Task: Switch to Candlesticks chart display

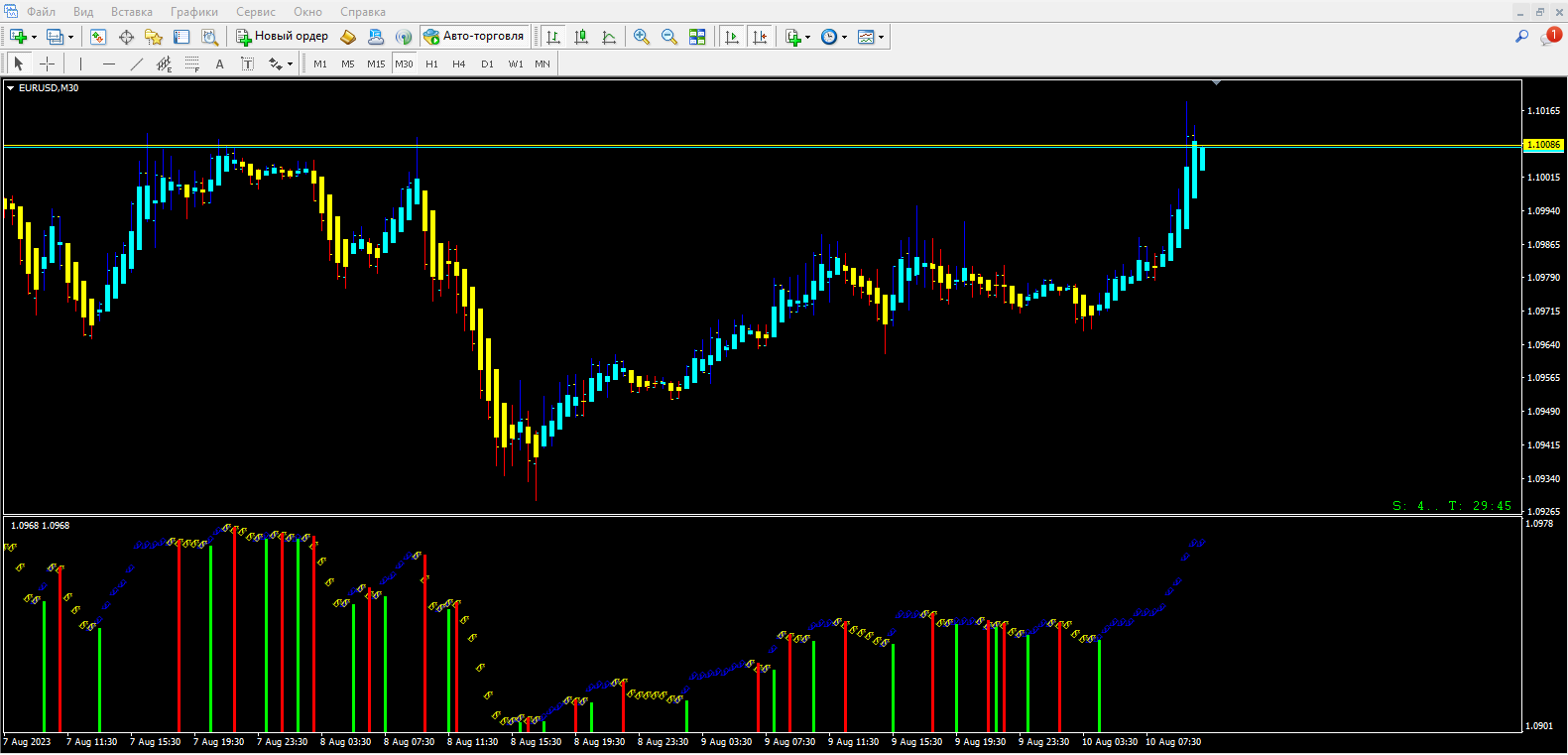Action: point(581,37)
